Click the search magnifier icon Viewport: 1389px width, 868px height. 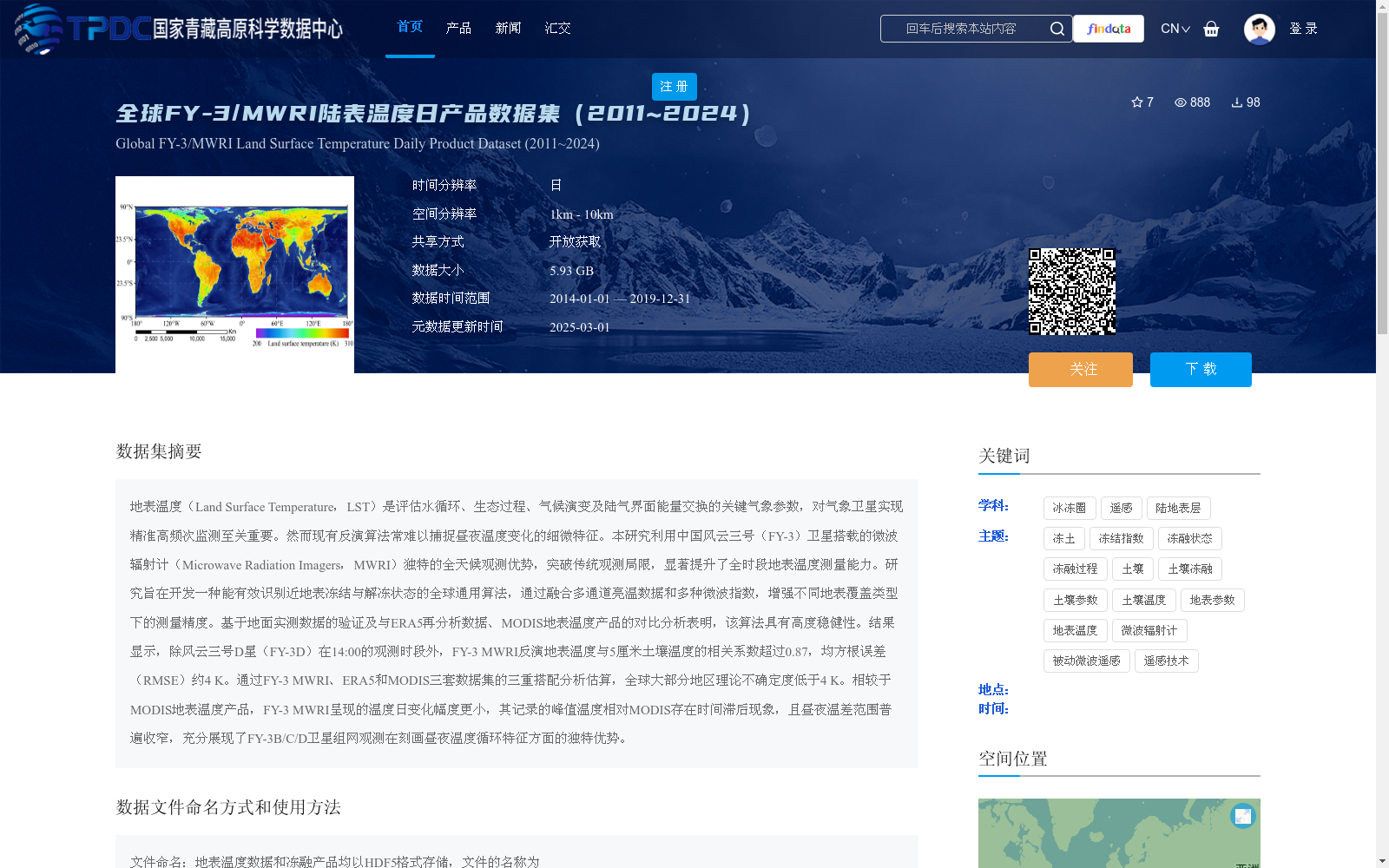[x=1057, y=29]
